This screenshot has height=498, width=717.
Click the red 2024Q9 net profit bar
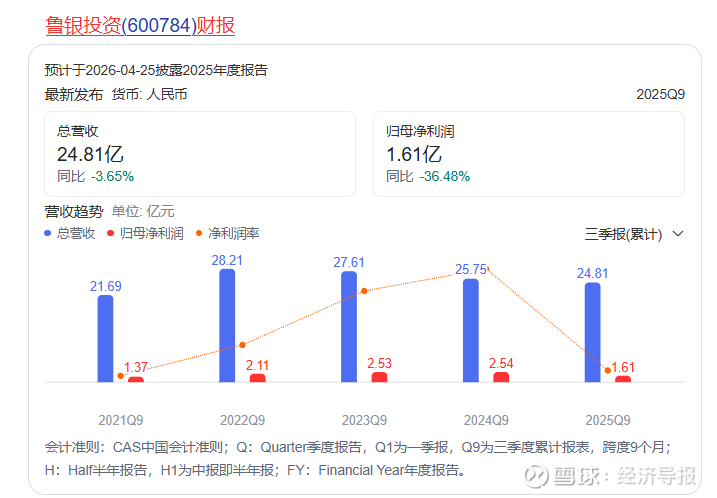pyautogui.click(x=501, y=377)
